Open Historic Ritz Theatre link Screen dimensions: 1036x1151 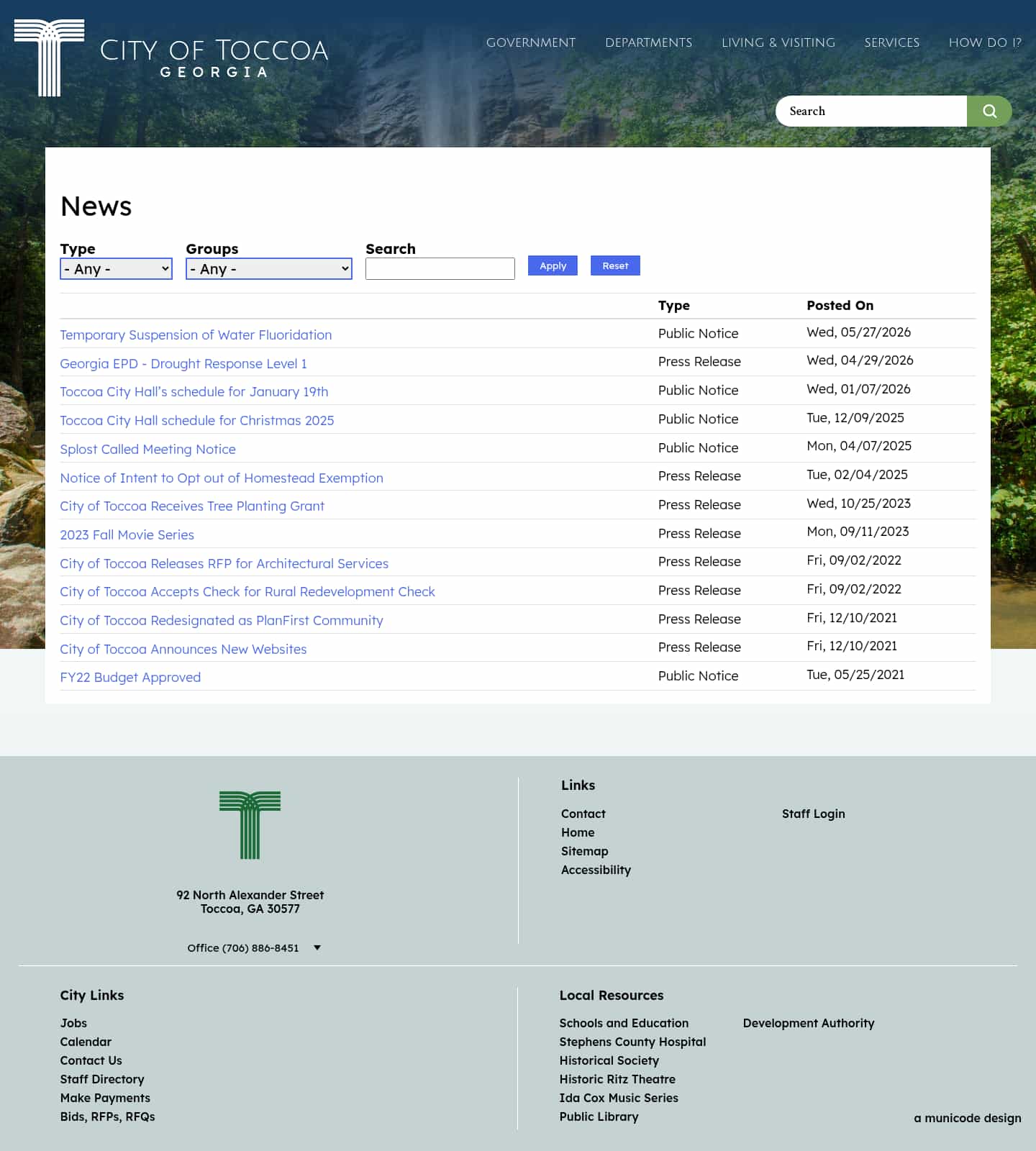click(617, 1079)
